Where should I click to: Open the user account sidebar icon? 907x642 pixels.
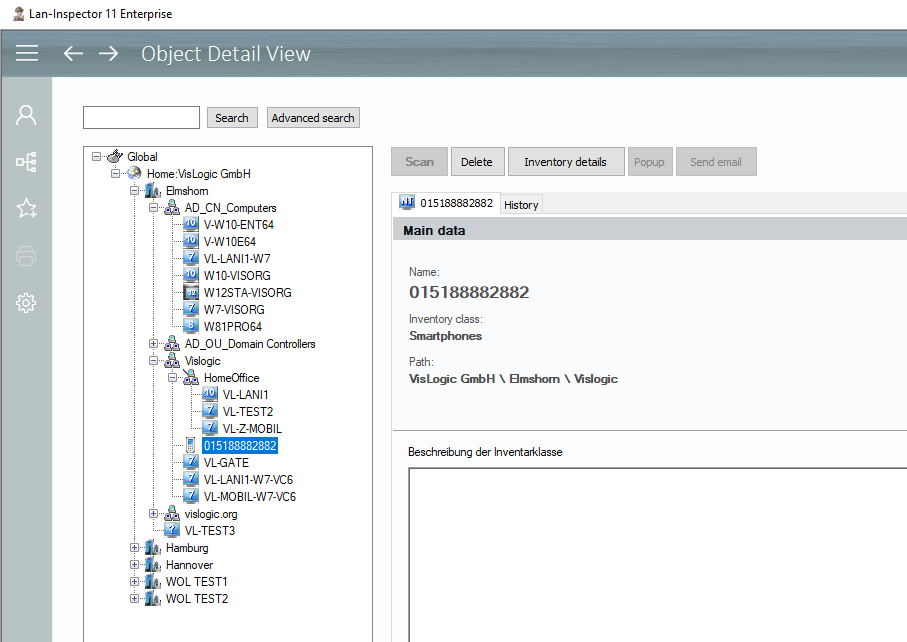(27, 115)
